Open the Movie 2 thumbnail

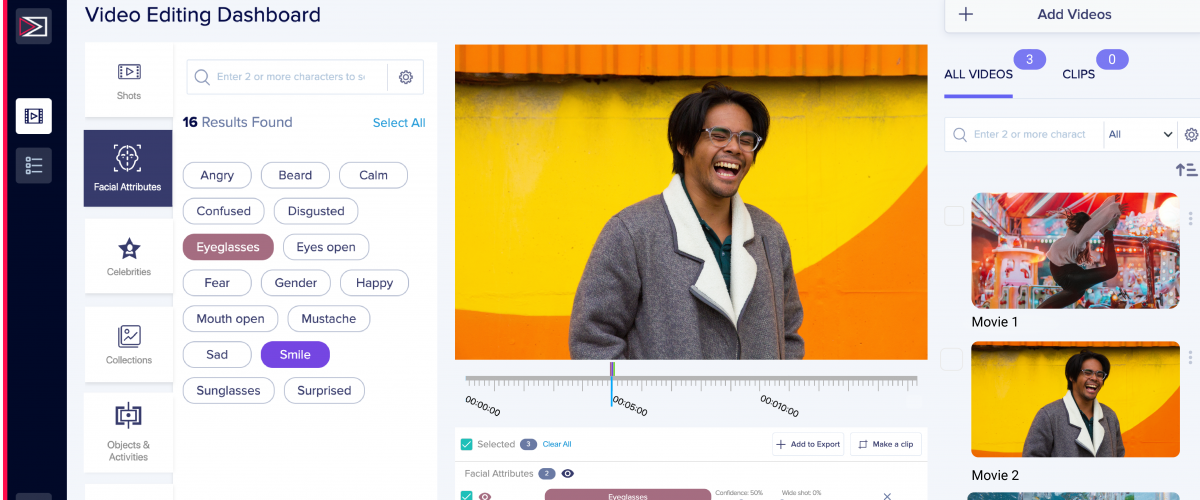point(1075,401)
